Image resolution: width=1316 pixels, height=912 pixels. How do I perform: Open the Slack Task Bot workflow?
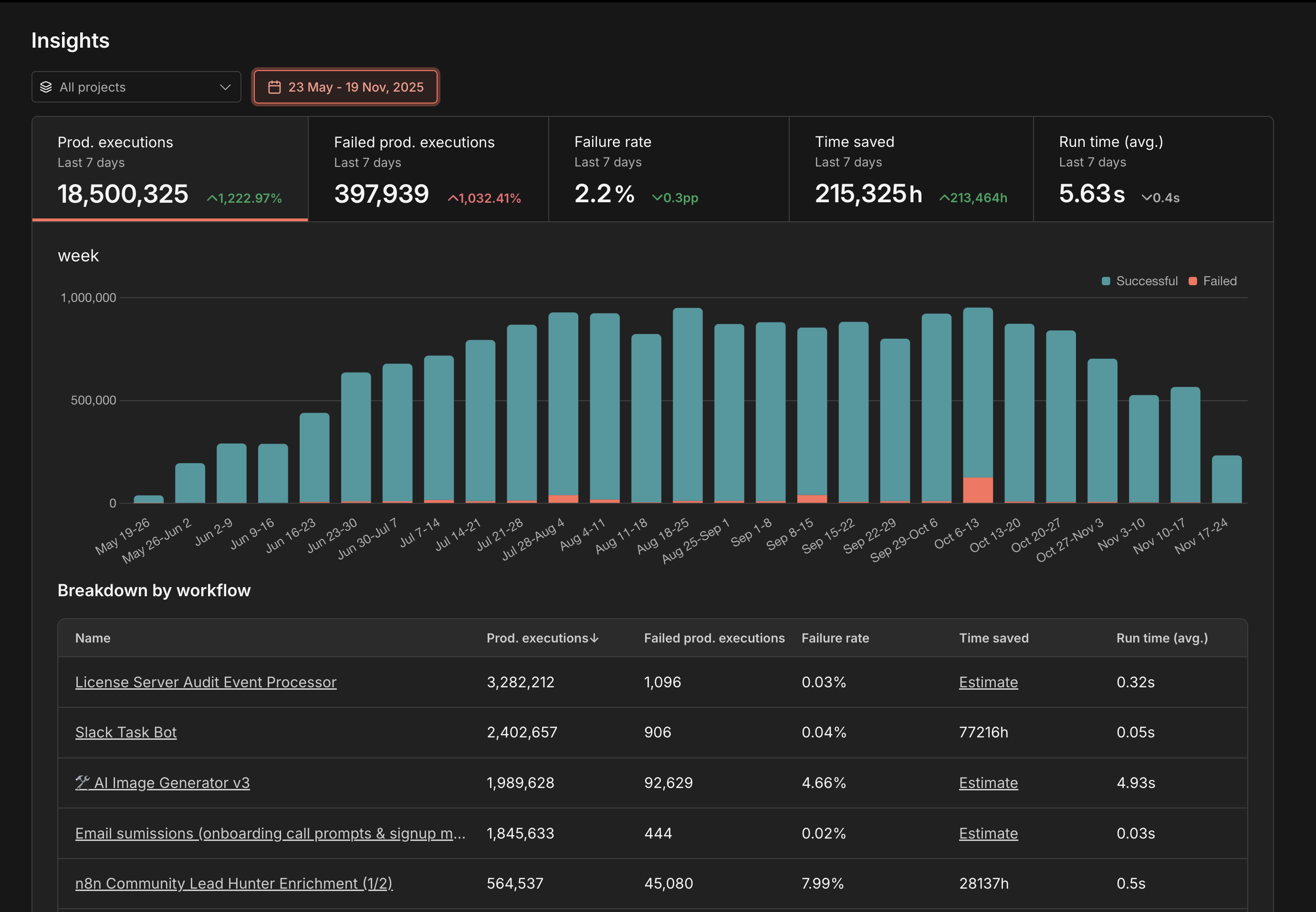126,732
